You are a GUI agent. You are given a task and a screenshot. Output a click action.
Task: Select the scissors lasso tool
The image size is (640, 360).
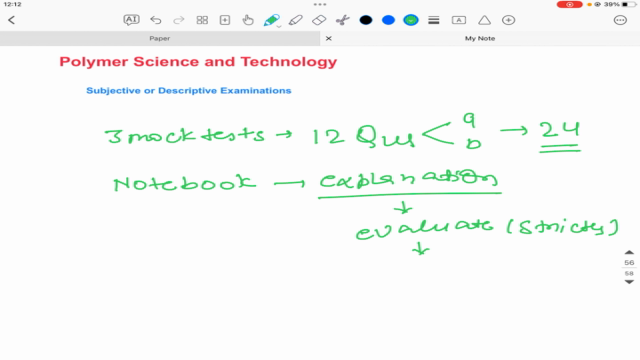[342, 20]
